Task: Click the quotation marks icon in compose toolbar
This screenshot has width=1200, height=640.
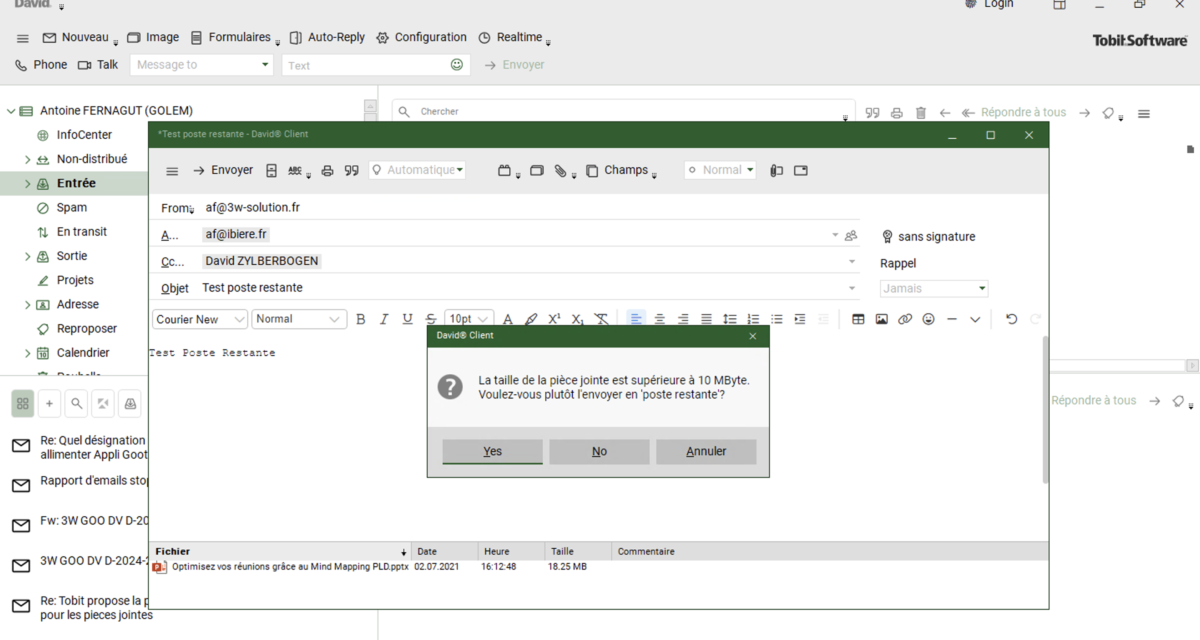Action: click(351, 171)
